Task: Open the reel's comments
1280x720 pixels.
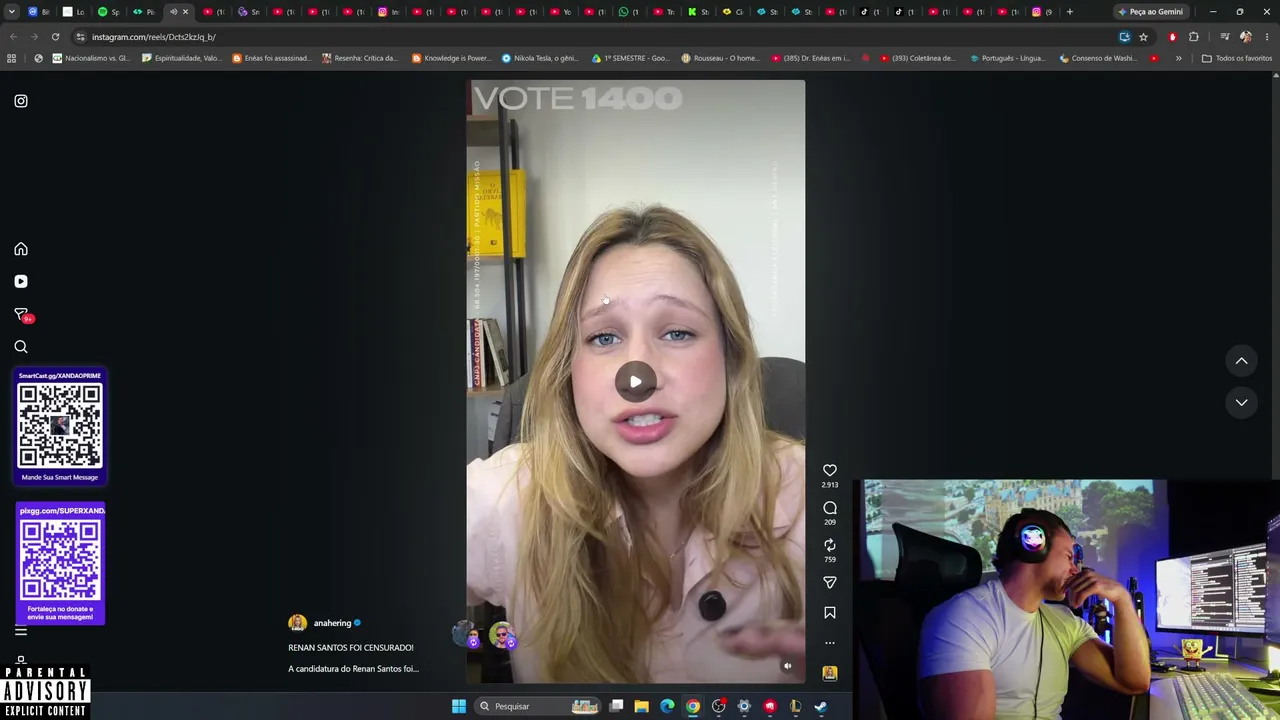Action: pyautogui.click(x=830, y=508)
